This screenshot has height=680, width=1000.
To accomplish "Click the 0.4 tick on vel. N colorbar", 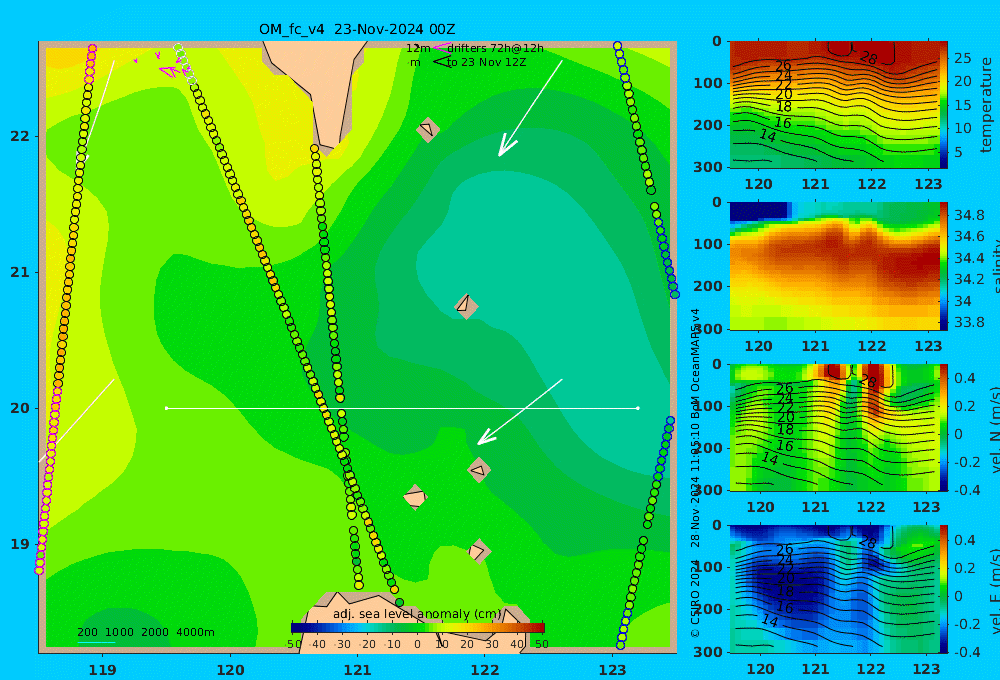I will tap(965, 378).
